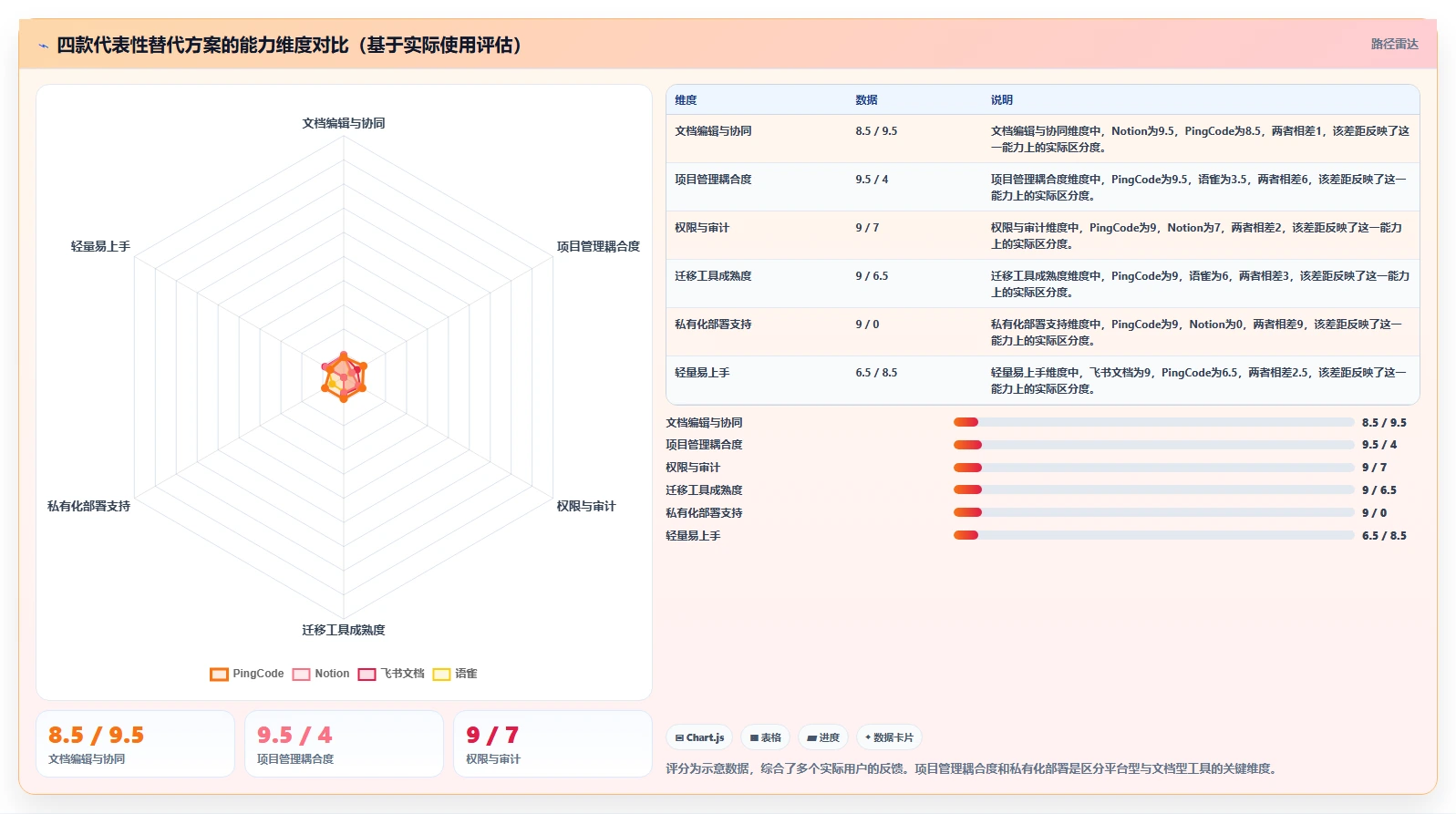Viewport: 1456px width, 814px height.
Task: Click radar axis label 文档编辑与协同
Action: pyautogui.click(x=344, y=123)
